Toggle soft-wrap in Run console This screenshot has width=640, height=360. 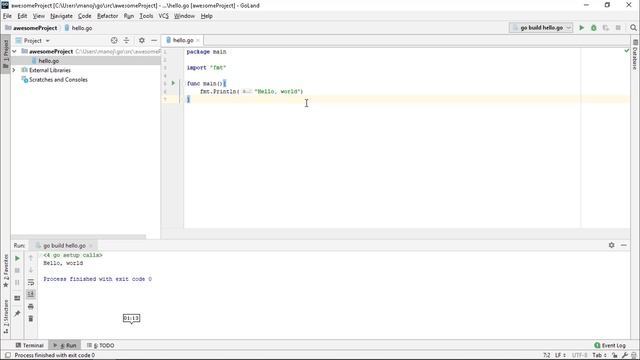tap(31, 282)
